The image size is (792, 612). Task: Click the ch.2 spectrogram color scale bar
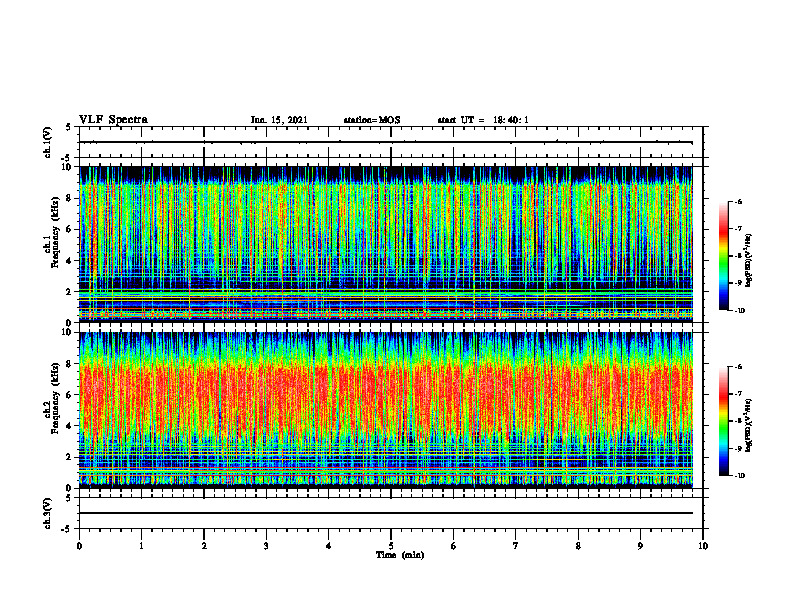coord(723,421)
